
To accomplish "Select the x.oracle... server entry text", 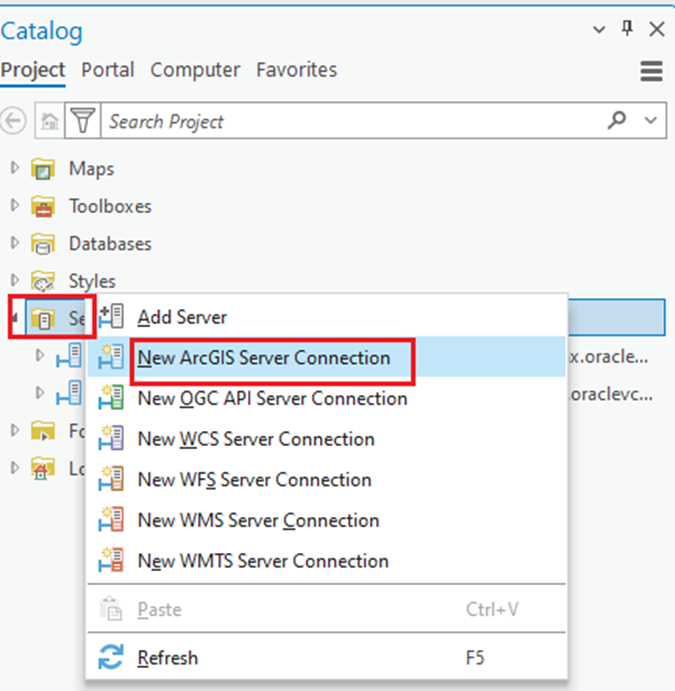I will (608, 356).
